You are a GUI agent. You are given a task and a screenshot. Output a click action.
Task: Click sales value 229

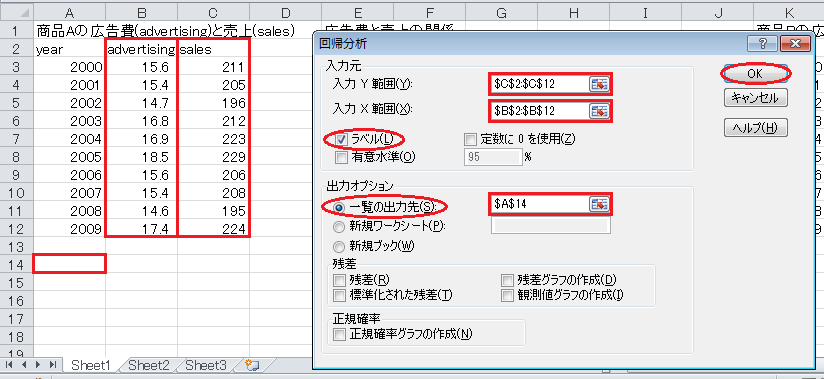pyautogui.click(x=213, y=157)
